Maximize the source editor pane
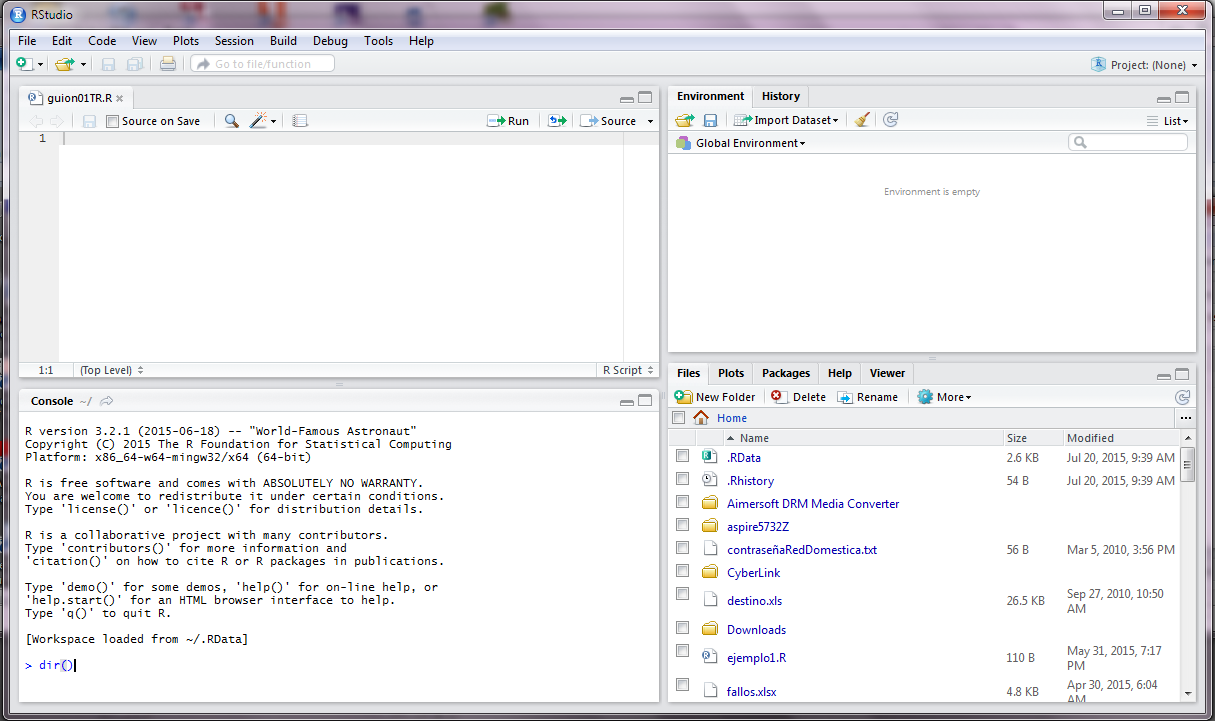 tap(645, 98)
